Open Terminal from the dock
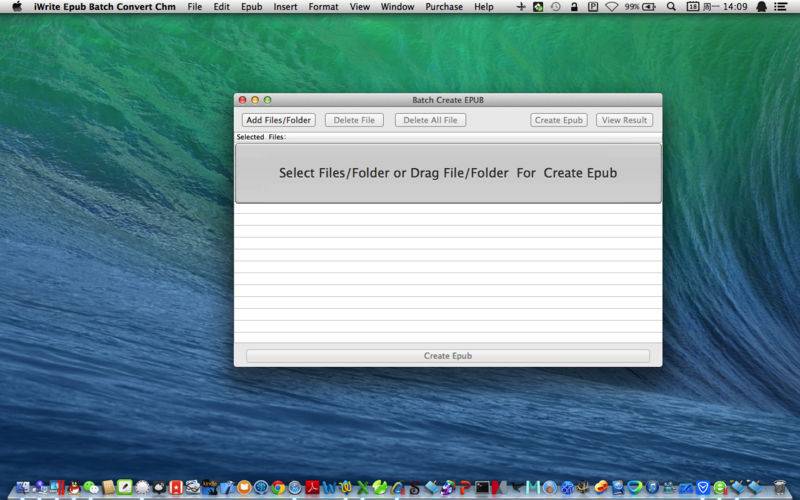 483,488
